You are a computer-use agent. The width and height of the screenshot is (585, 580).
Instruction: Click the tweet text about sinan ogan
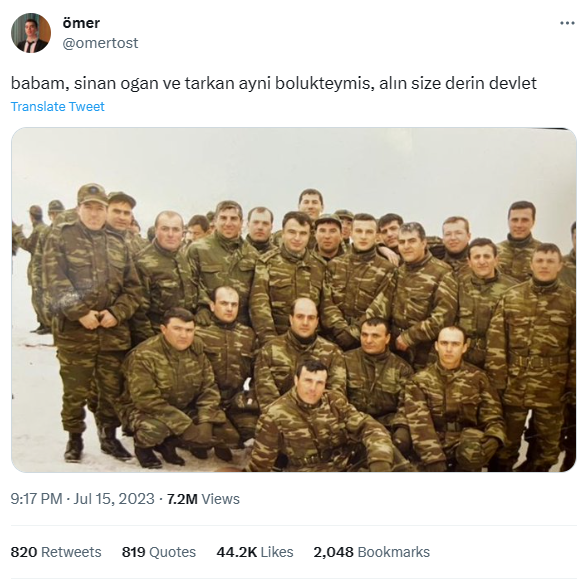click(x=273, y=83)
